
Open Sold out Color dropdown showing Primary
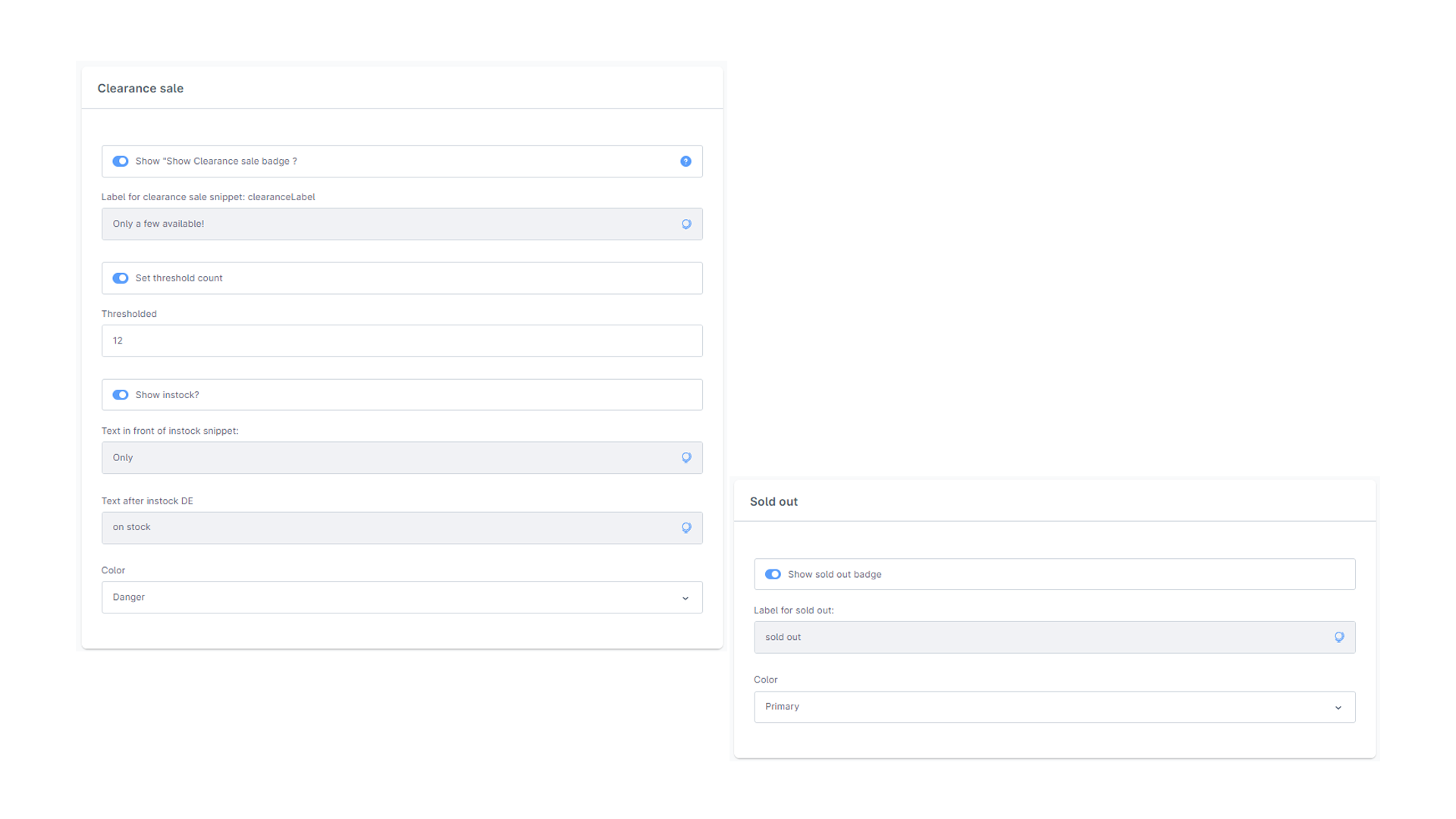click(1054, 707)
